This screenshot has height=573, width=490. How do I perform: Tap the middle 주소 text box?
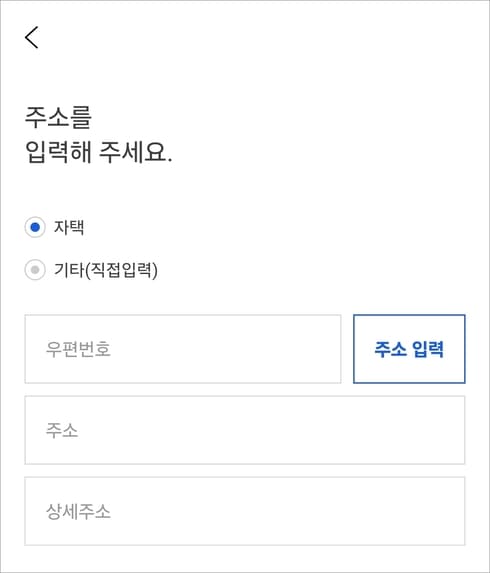245,430
